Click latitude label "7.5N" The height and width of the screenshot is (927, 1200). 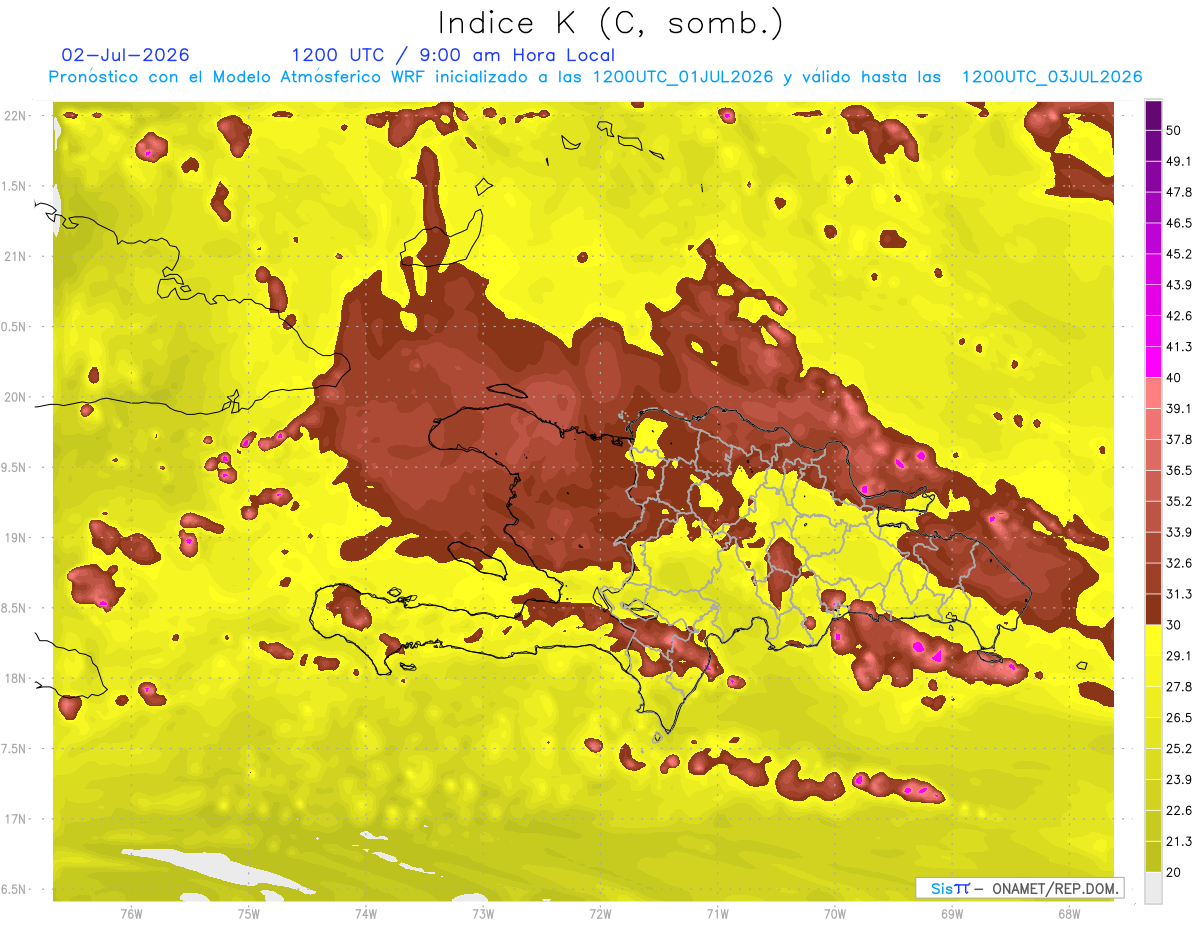point(13,749)
